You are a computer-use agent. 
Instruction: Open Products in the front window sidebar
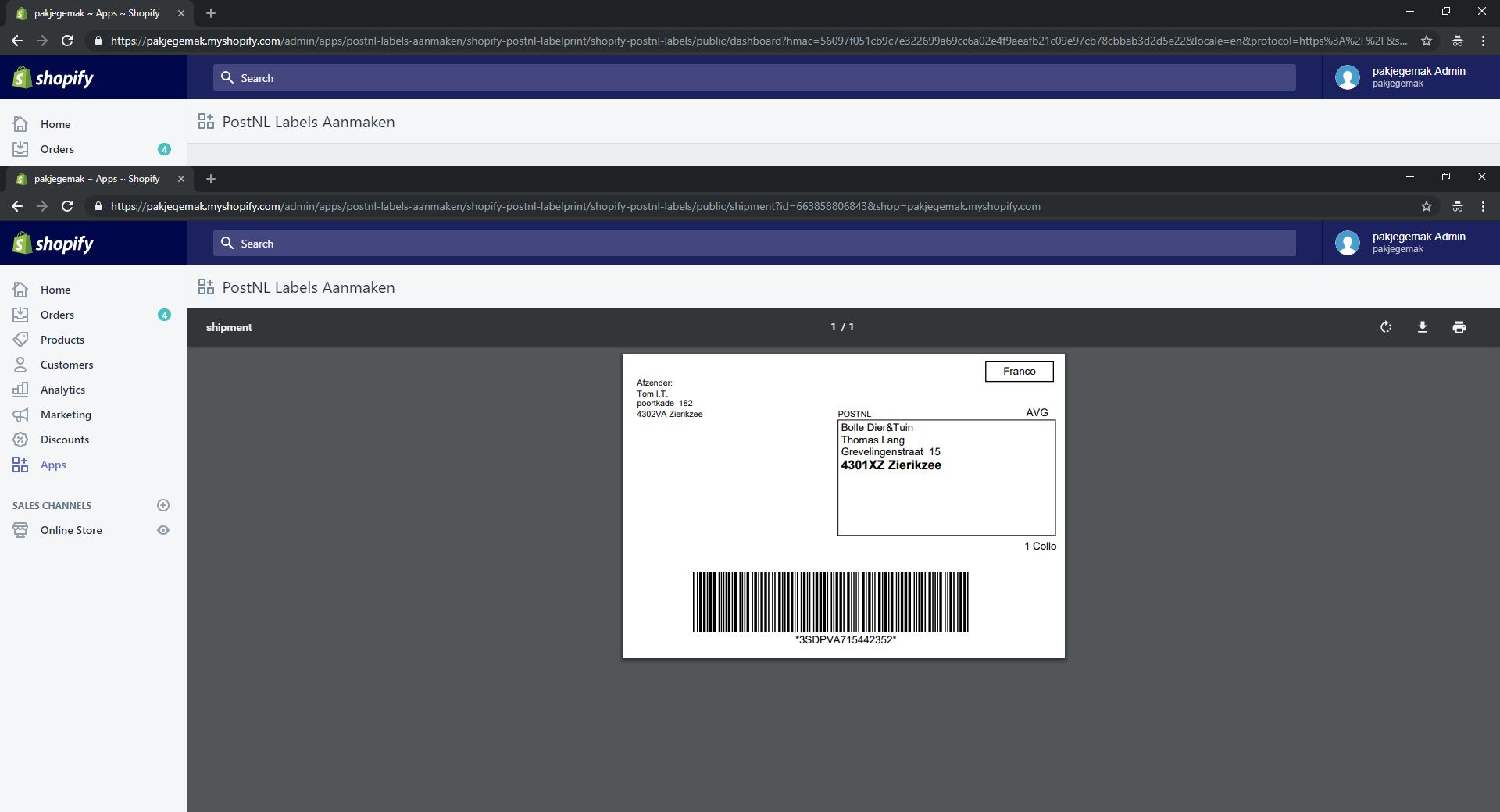62,340
